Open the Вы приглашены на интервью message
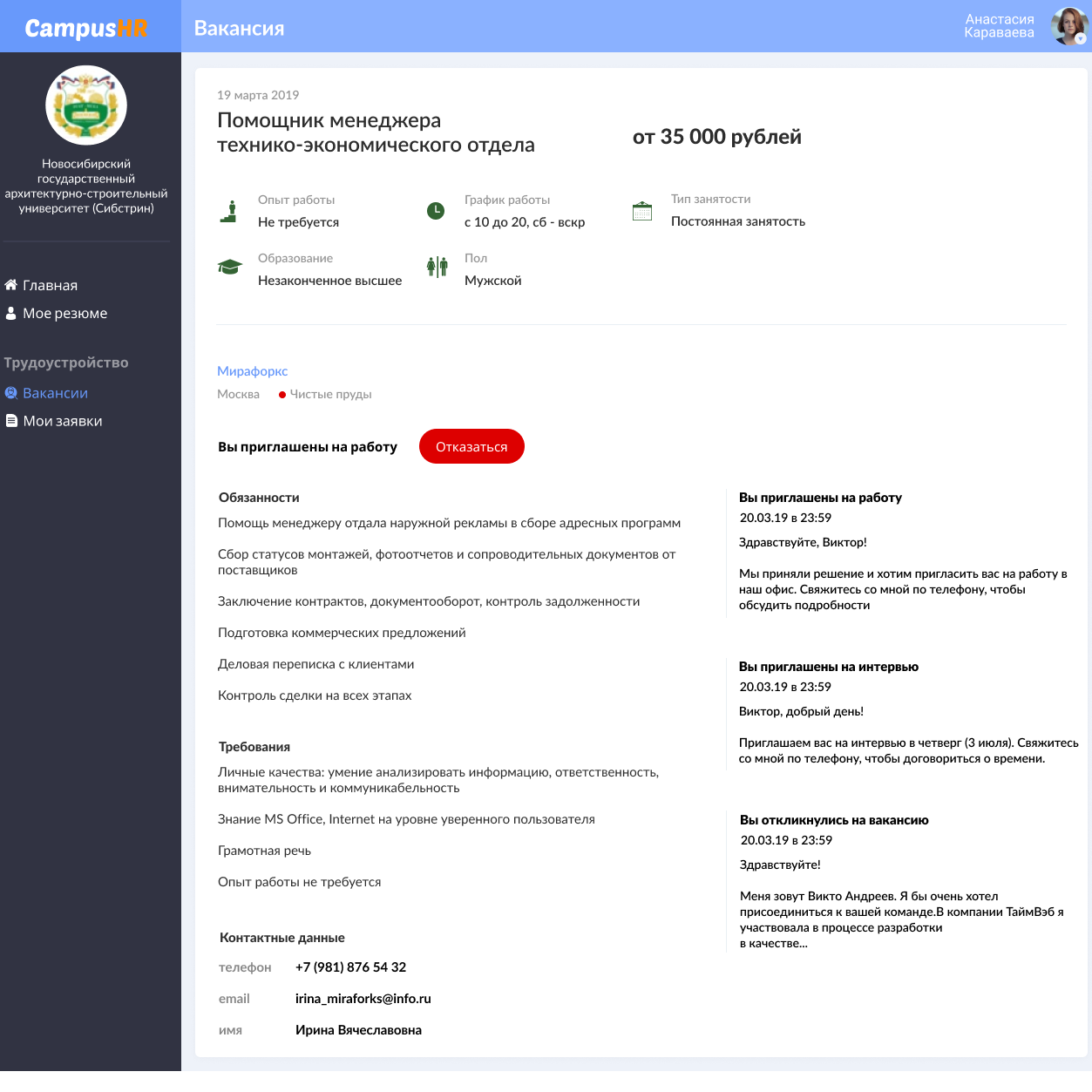The width and height of the screenshot is (1092, 1092). click(x=829, y=667)
